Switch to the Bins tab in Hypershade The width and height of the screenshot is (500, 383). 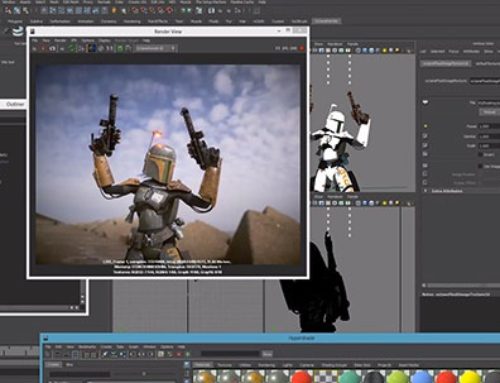pos(69,365)
